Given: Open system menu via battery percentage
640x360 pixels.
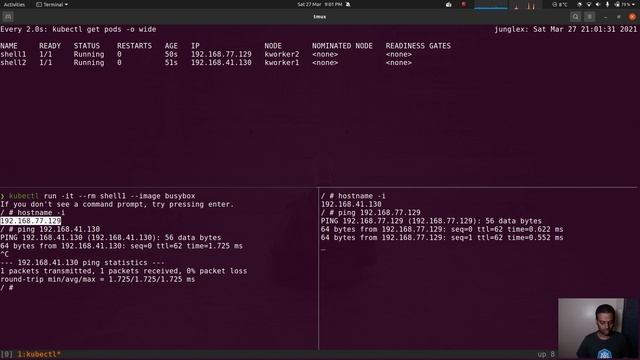Looking at the screenshot, I should (x=625, y=4).
